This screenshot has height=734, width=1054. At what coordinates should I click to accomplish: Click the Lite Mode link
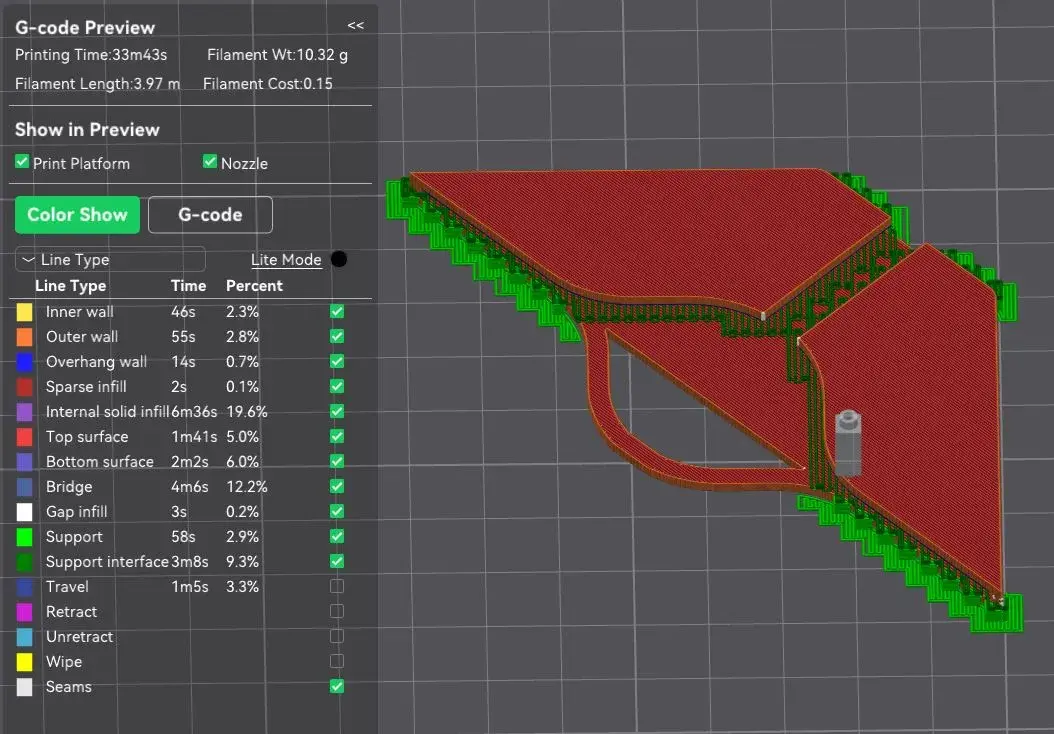(x=286, y=259)
